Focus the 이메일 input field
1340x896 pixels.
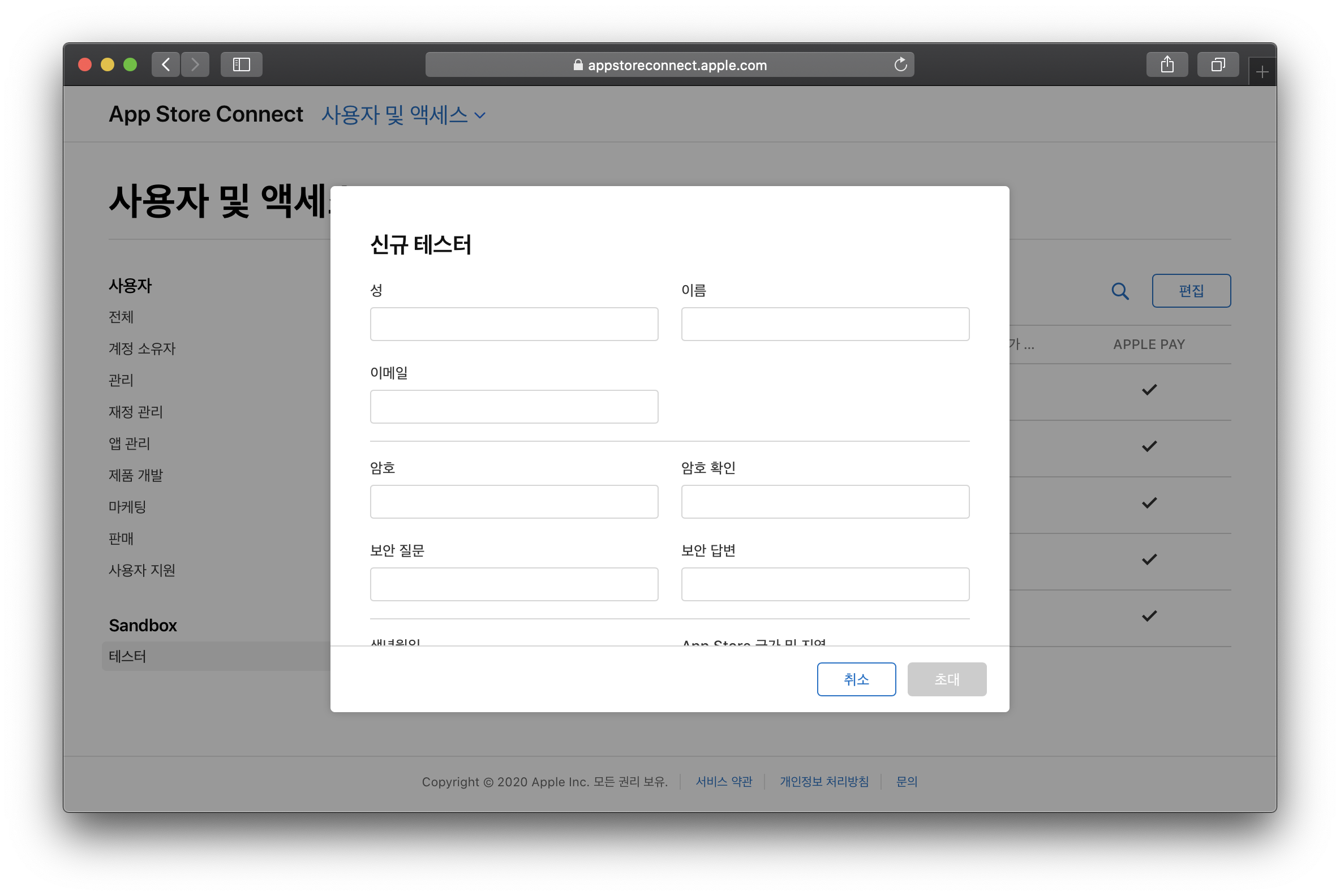514,407
